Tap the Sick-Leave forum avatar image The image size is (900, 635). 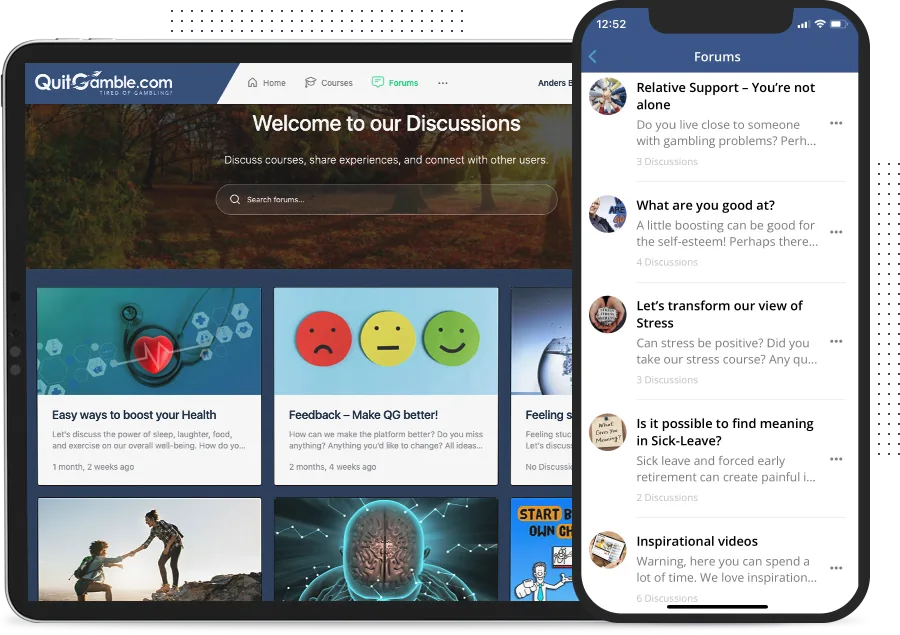[x=607, y=432]
